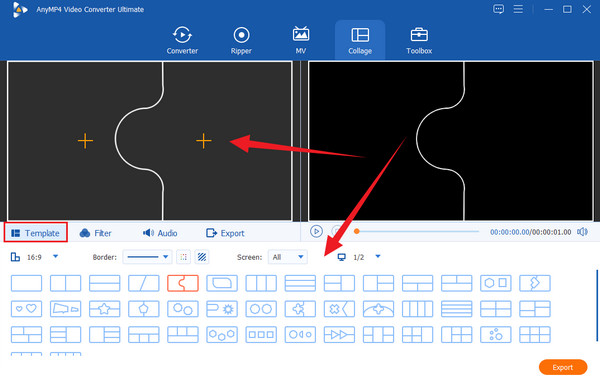600x388 pixels.
Task: Open the feedback chat icon
Action: [x=498, y=9]
